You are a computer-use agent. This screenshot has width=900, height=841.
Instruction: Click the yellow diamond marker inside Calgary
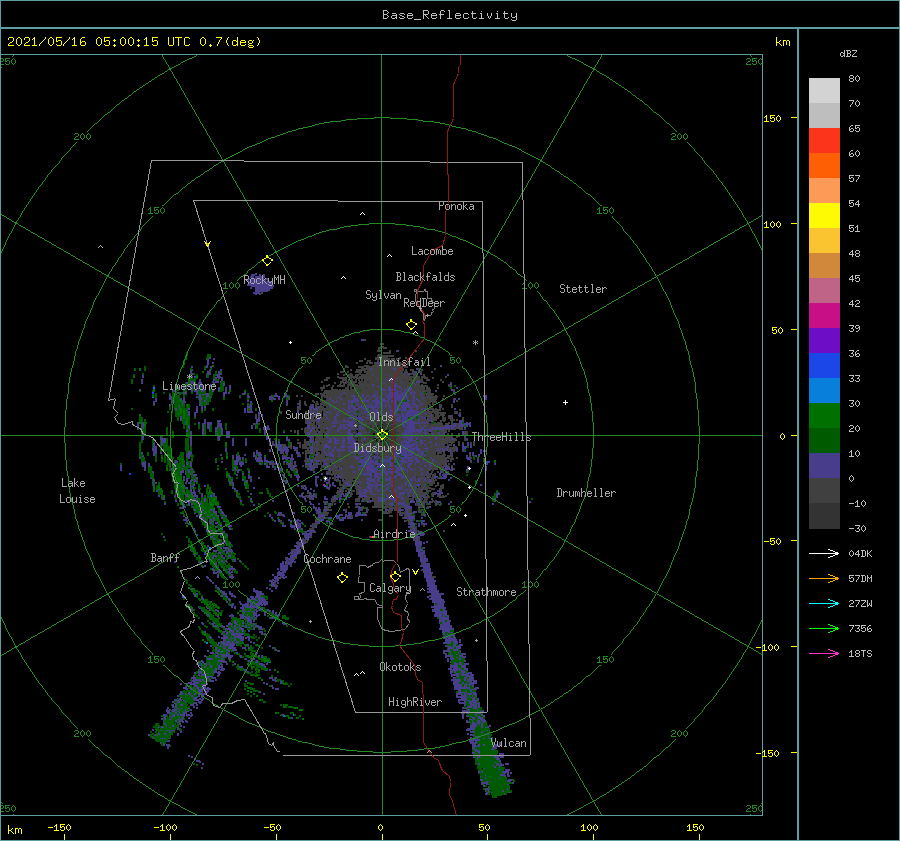pos(395,576)
